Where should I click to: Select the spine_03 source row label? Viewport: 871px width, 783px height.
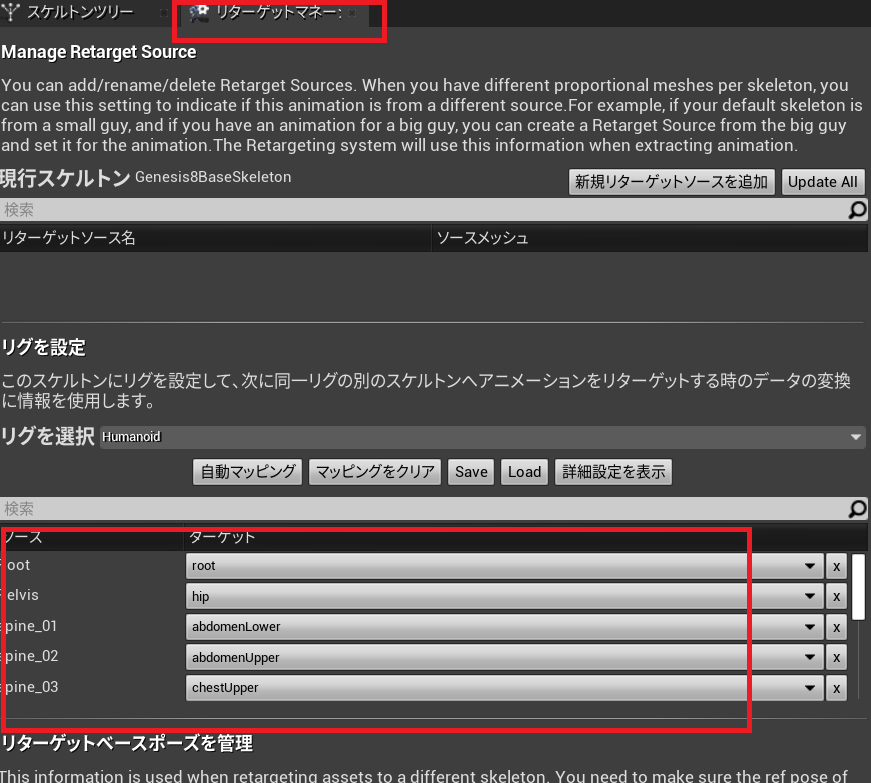(x=29, y=687)
